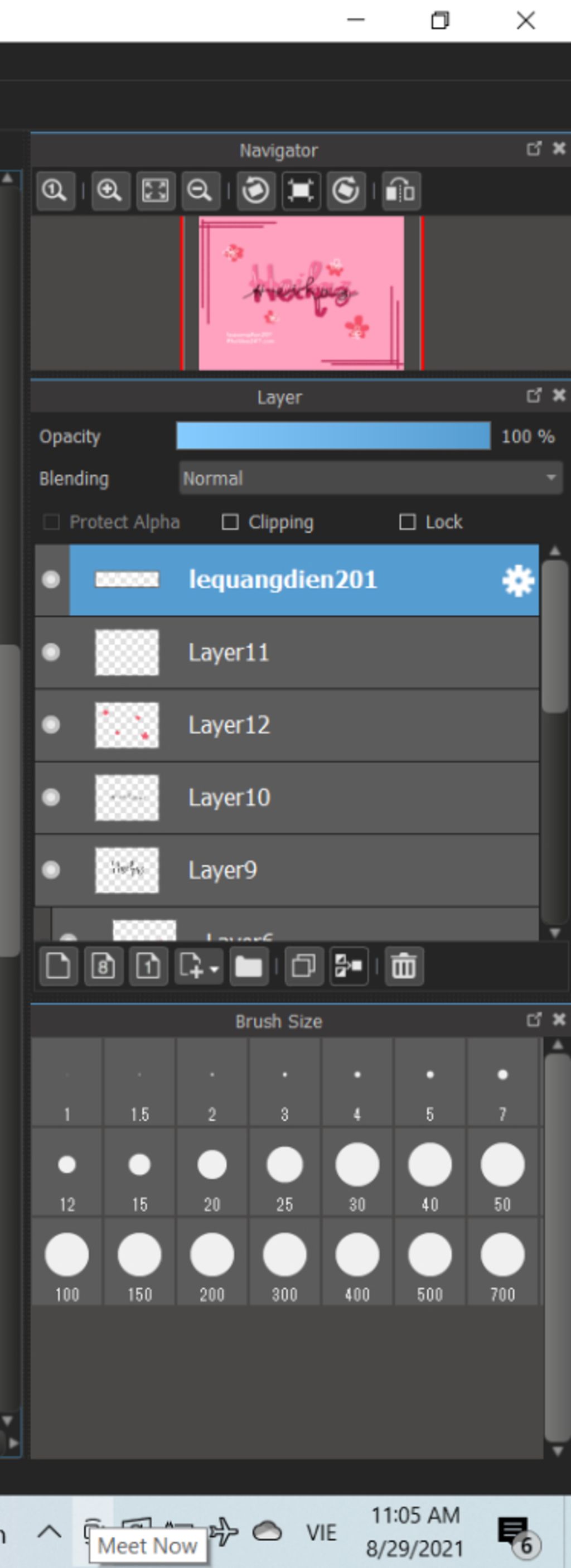Create a new layer folder
Screen dimensions: 571x1568
point(249,966)
